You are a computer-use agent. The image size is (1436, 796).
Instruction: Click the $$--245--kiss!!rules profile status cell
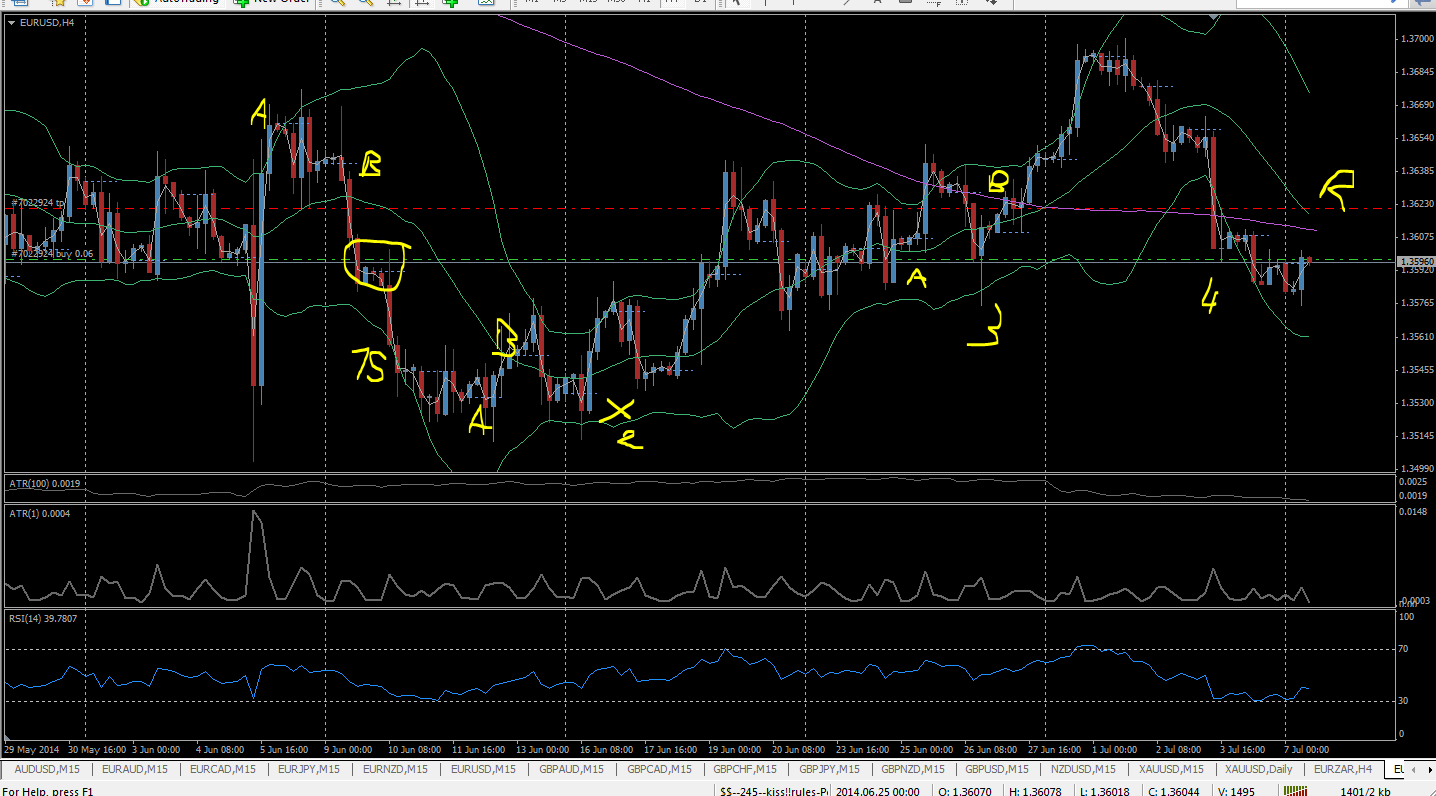774,791
